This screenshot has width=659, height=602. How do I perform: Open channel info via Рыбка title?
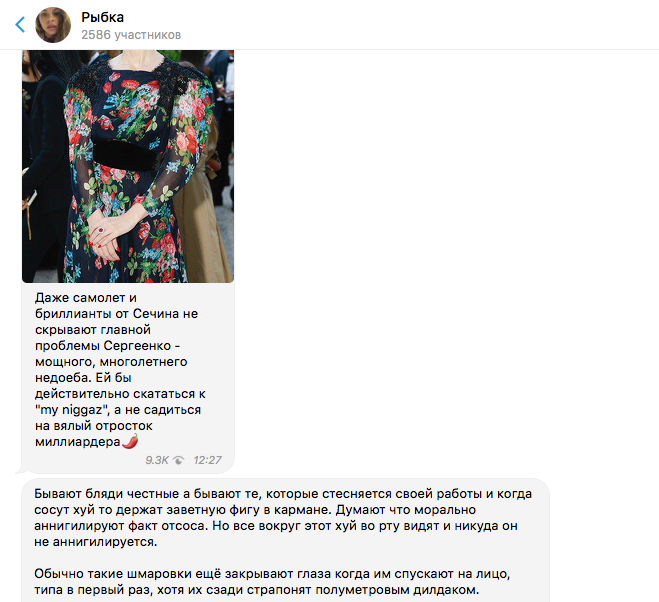pos(103,17)
